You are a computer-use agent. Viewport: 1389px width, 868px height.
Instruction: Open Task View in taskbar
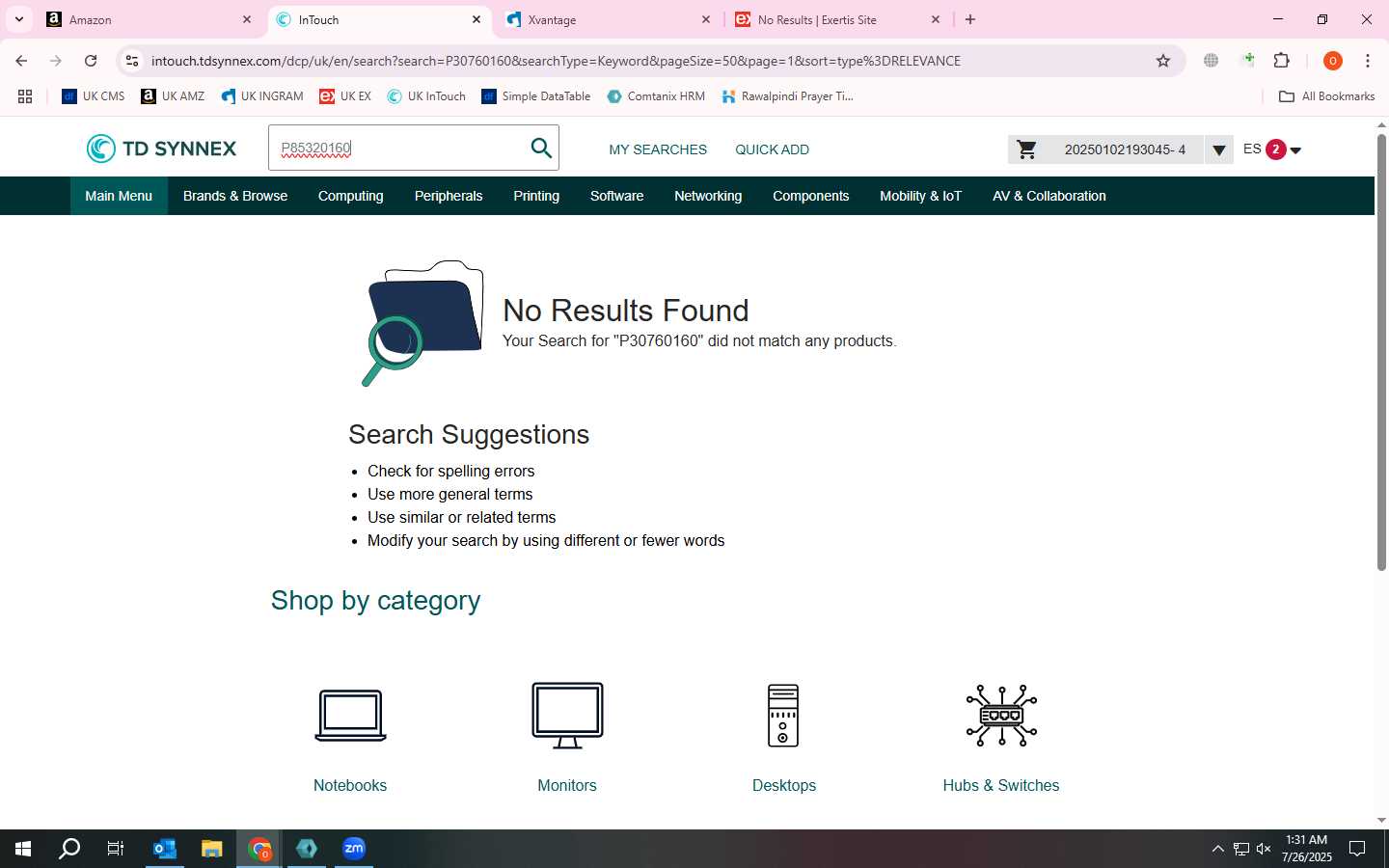click(116, 849)
